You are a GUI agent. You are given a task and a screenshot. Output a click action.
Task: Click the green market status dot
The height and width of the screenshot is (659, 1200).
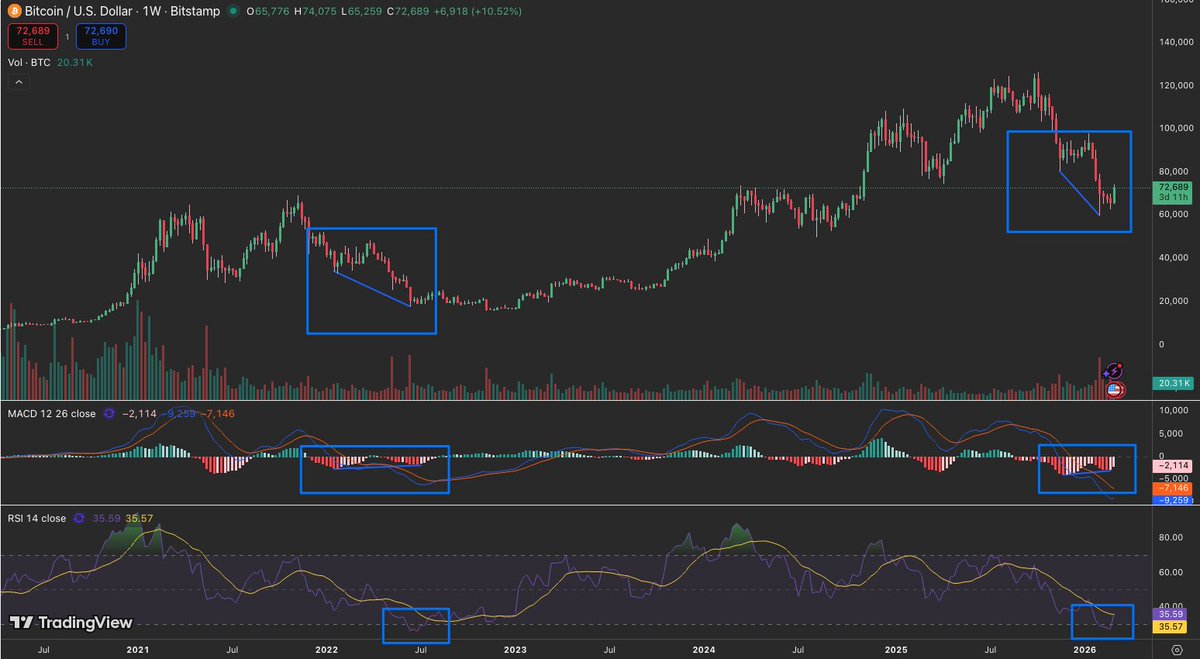[233, 11]
